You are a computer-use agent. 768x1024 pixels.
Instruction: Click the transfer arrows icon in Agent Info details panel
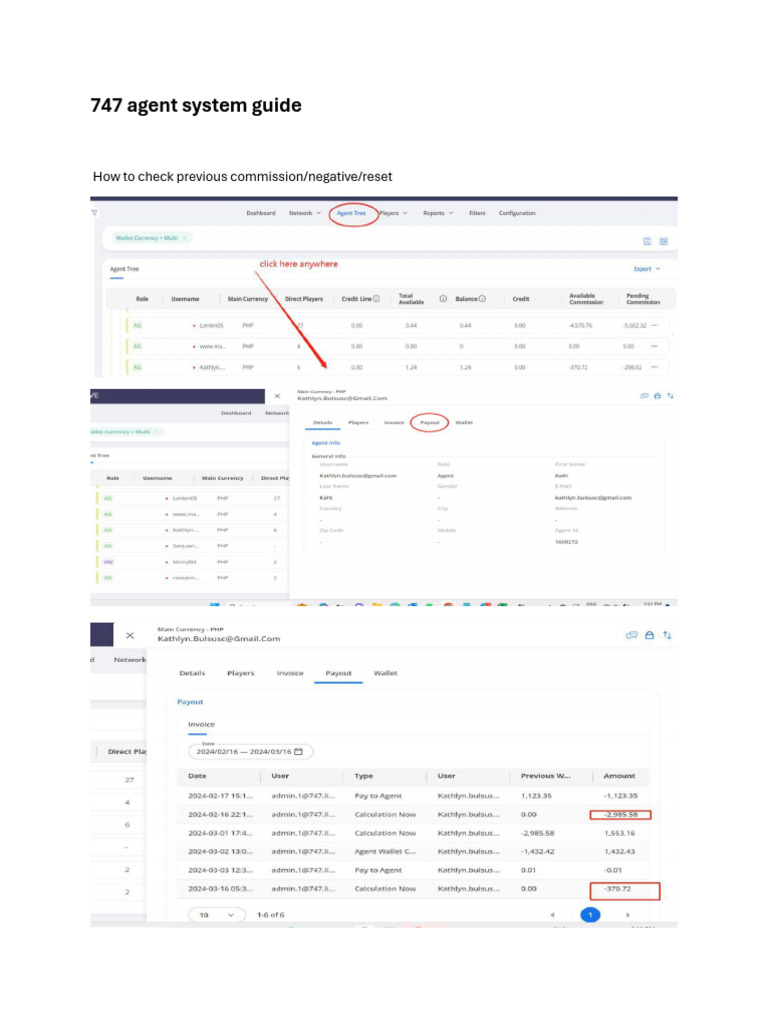[x=670, y=396]
